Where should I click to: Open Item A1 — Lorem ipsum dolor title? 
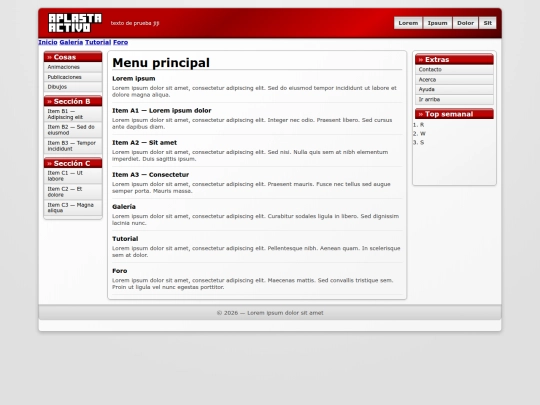click(162, 111)
